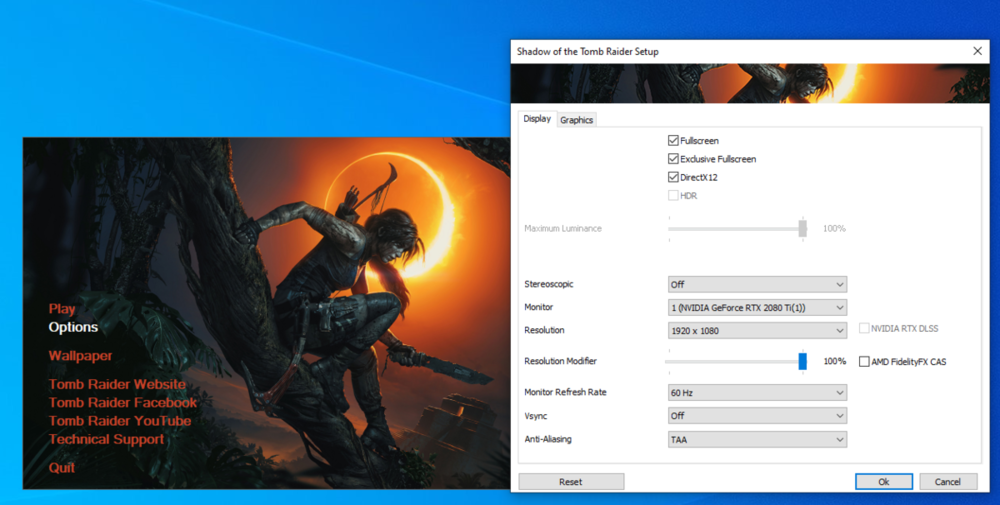1000x505 pixels.
Task: Confirm settings with the Ok button
Action: (883, 481)
